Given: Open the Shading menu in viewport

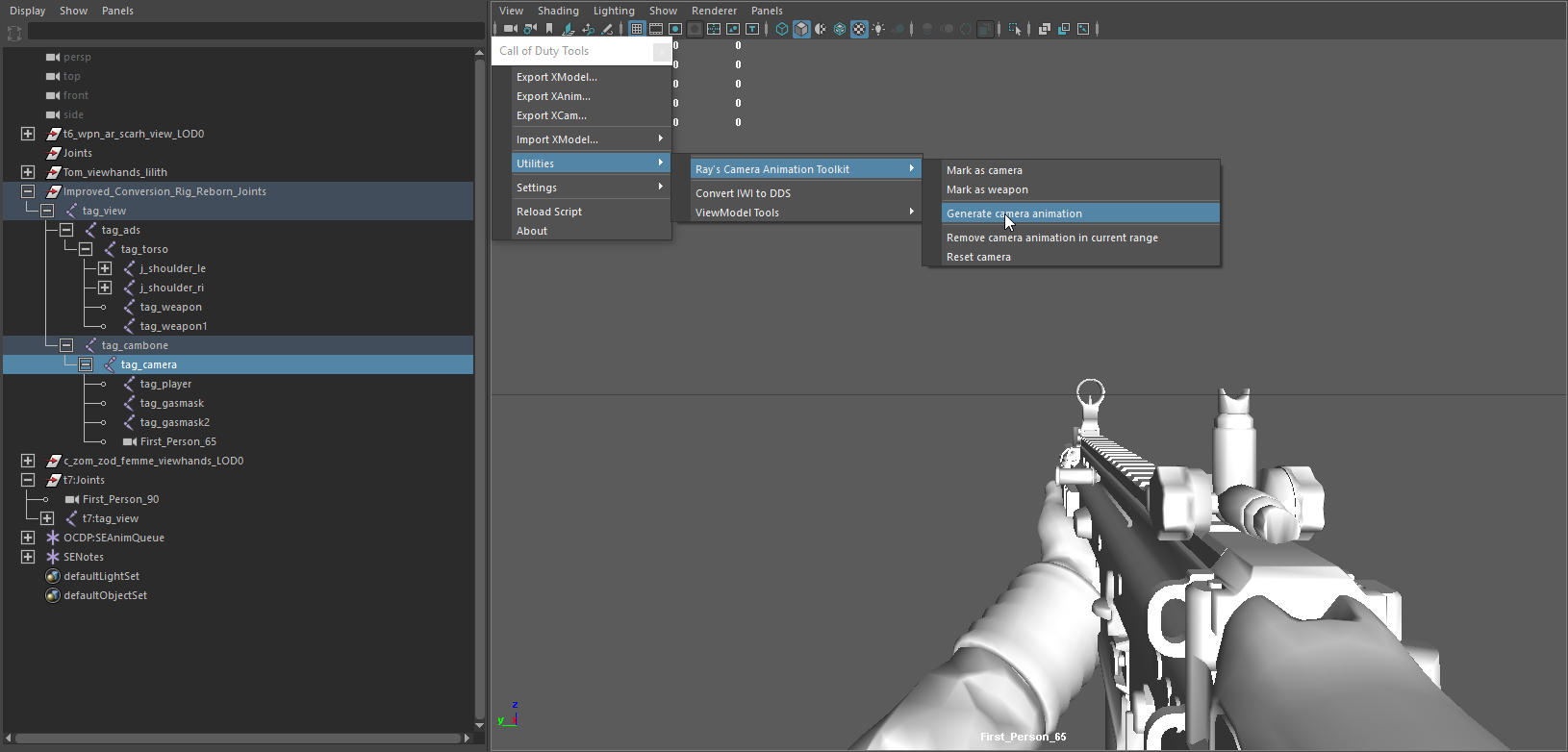Looking at the screenshot, I should [x=558, y=11].
